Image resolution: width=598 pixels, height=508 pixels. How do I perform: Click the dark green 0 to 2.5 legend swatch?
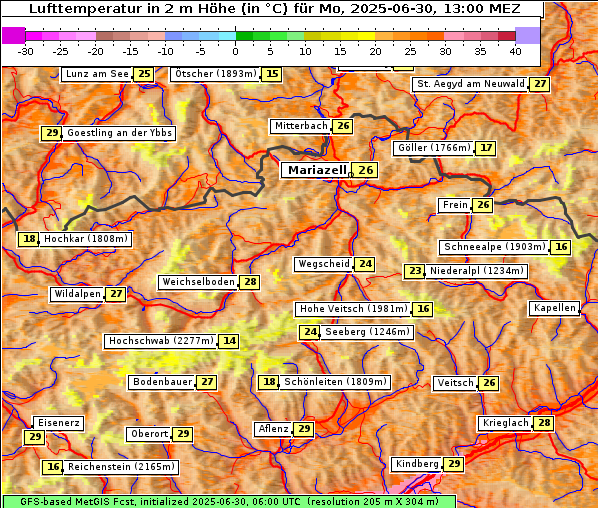tap(244, 36)
